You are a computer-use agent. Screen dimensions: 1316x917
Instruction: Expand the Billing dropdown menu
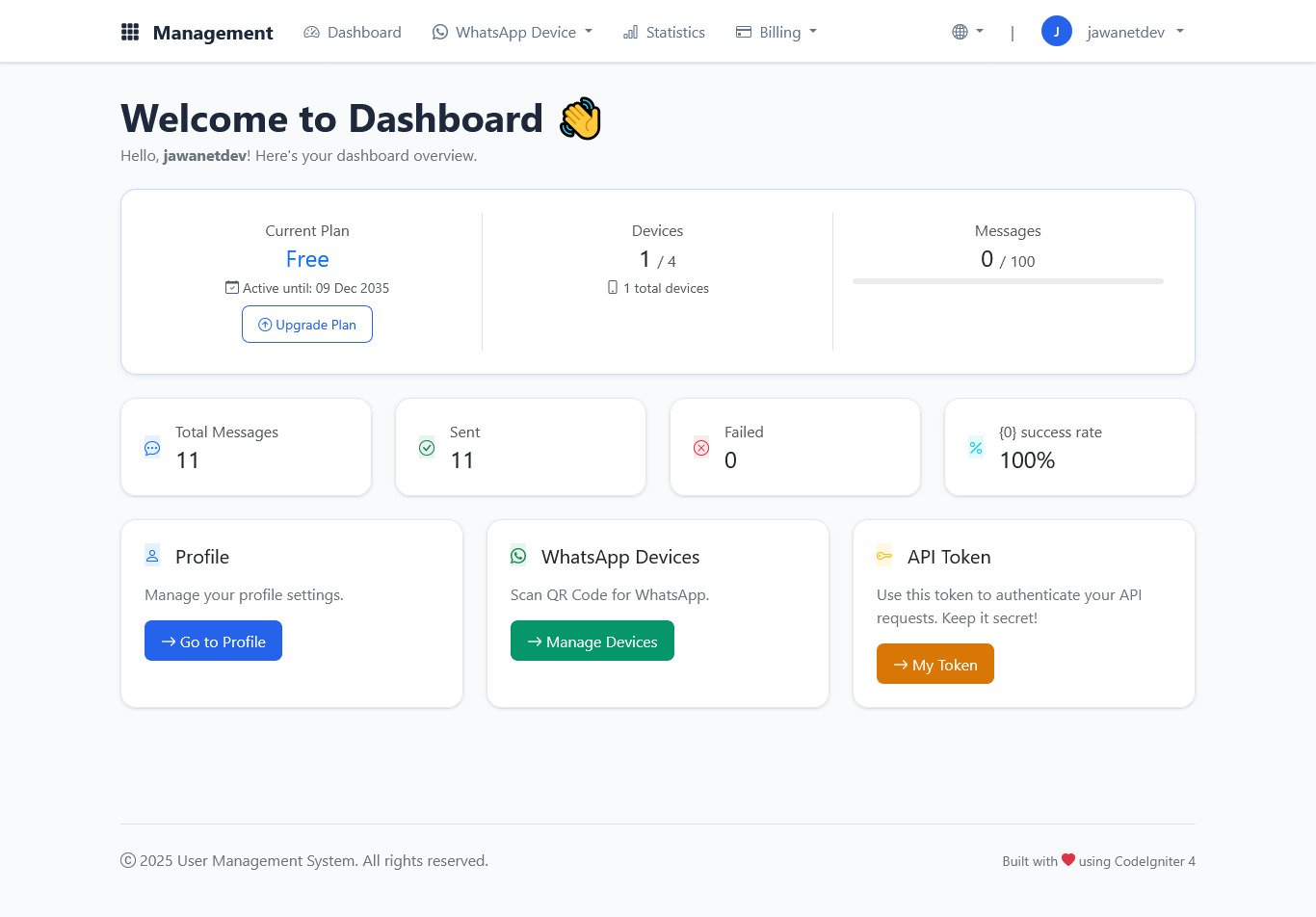pos(776,32)
